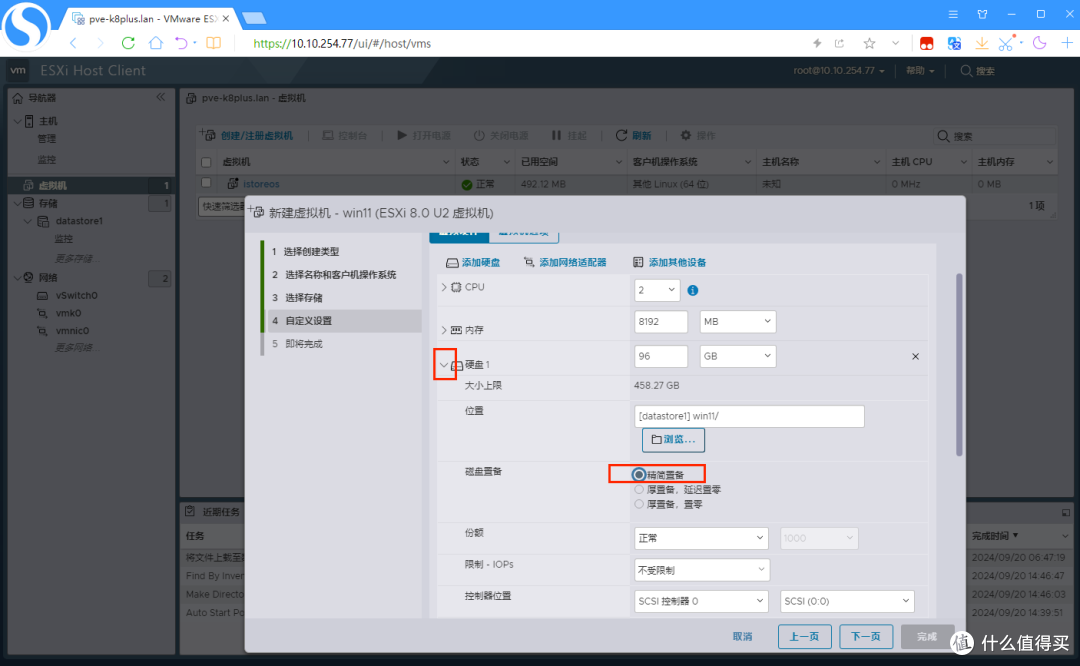The height and width of the screenshot is (666, 1080).
Task: Expand the CPU settings row
Action: [x=444, y=287]
